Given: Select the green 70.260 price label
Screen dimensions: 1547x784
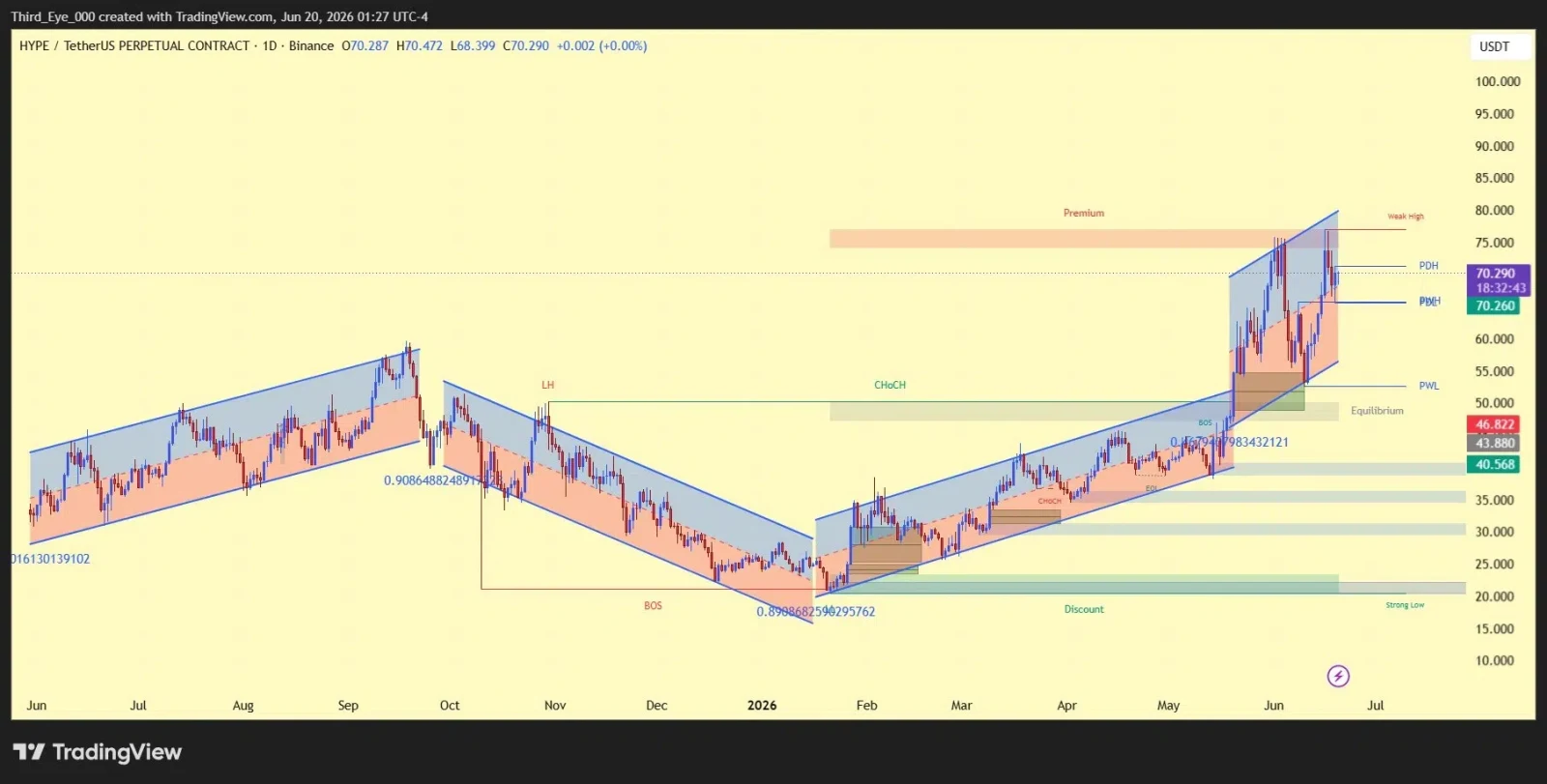Looking at the screenshot, I should coord(1494,305).
